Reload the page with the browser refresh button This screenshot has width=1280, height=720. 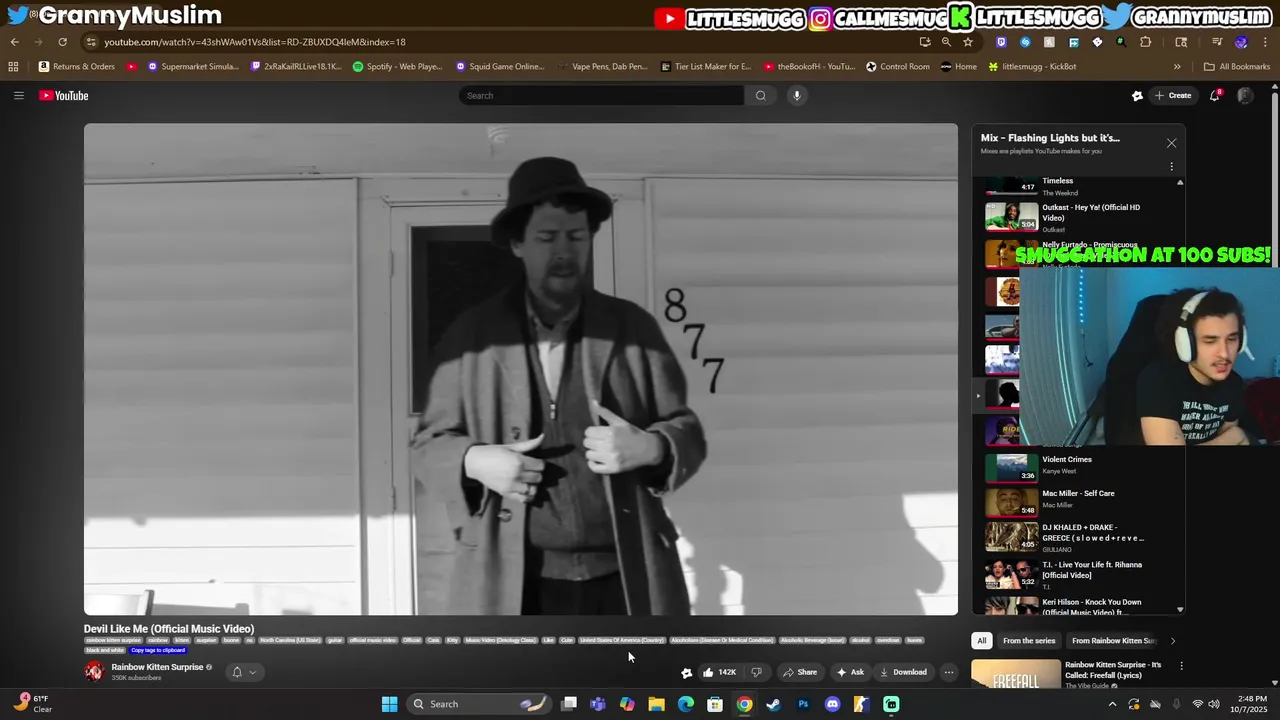pos(62,42)
